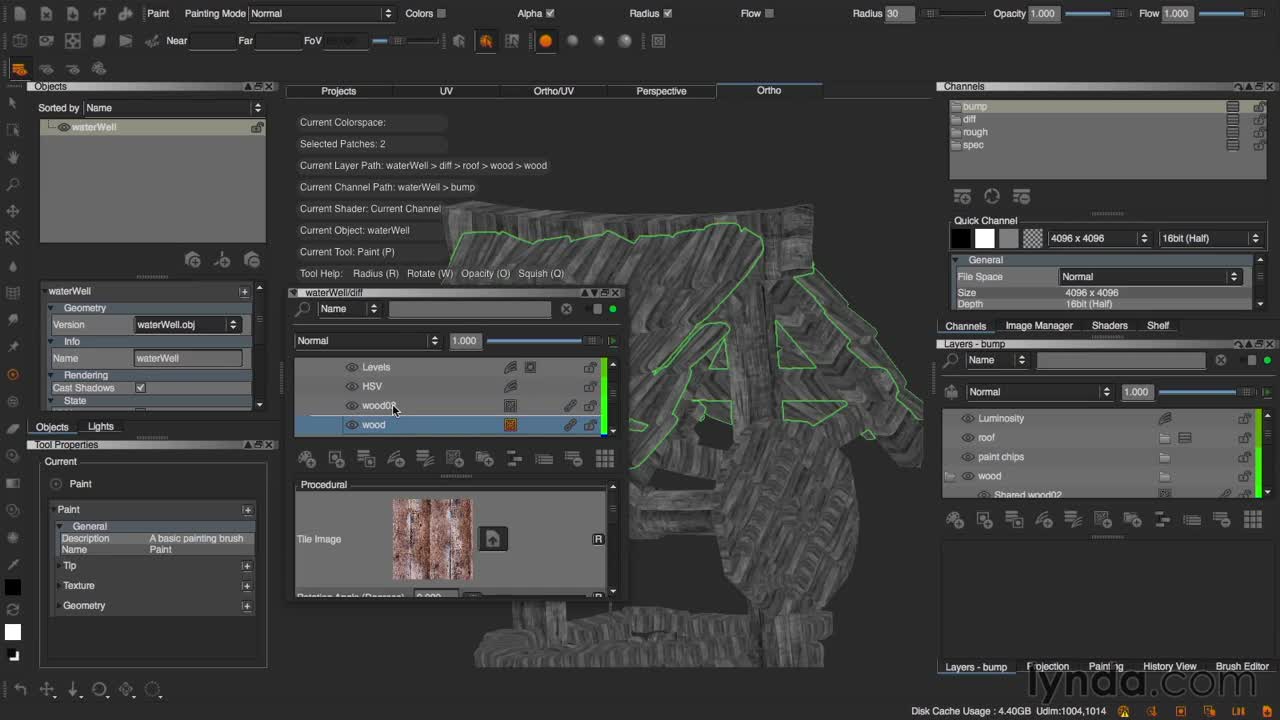Click the refresh icon under Channels list

[x=992, y=197]
